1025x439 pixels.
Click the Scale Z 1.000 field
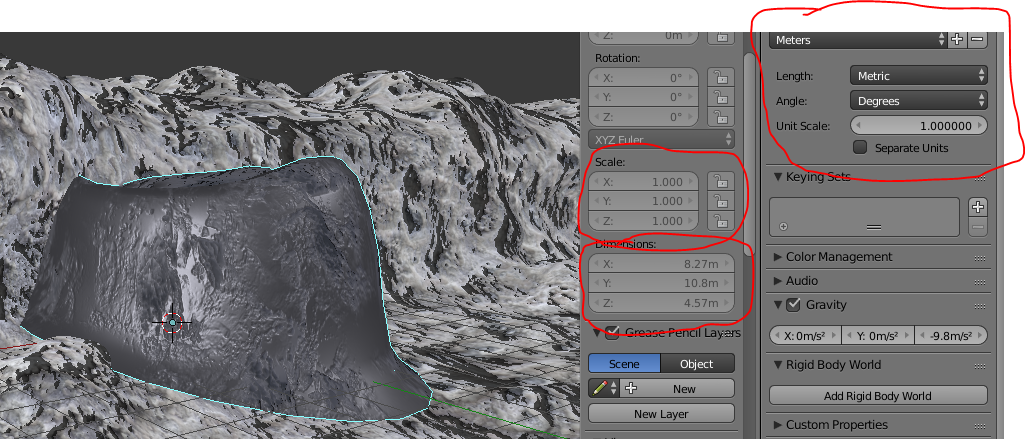click(x=644, y=221)
